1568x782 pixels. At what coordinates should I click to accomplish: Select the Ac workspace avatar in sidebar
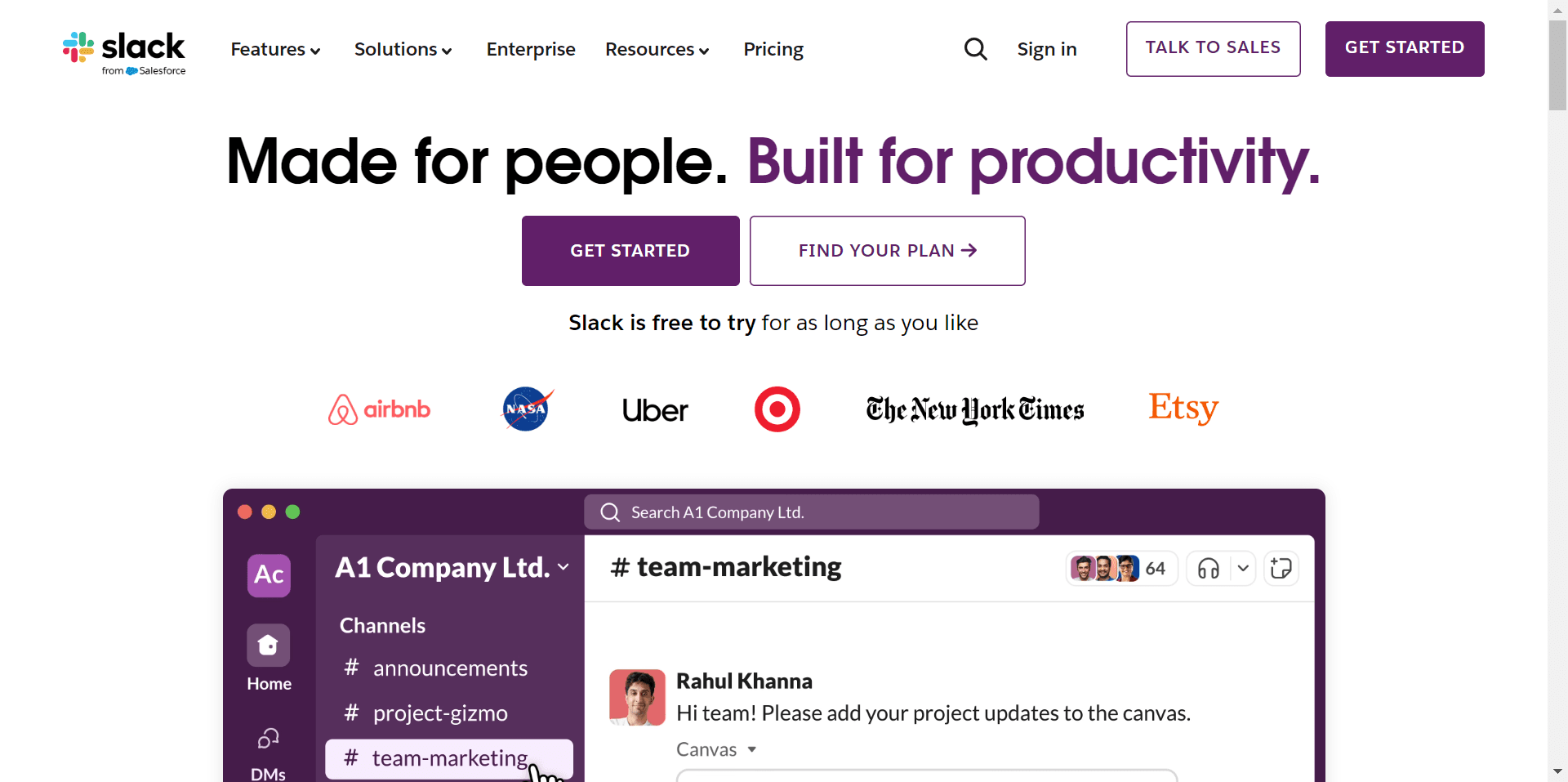point(268,575)
